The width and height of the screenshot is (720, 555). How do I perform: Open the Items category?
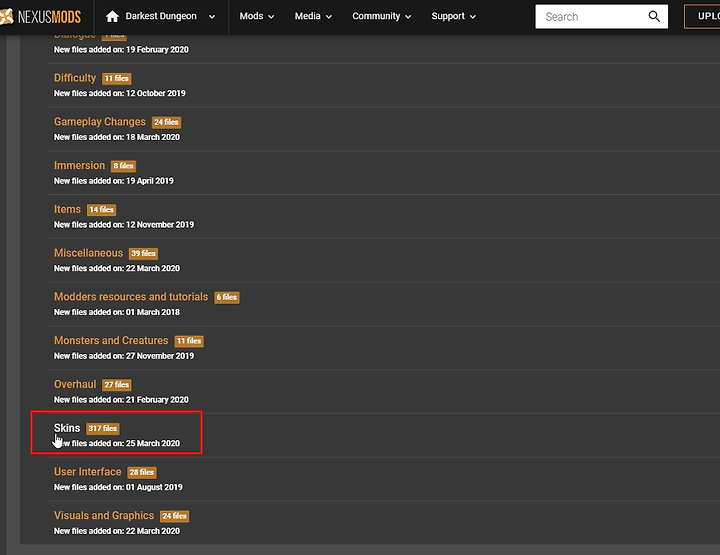click(x=67, y=209)
